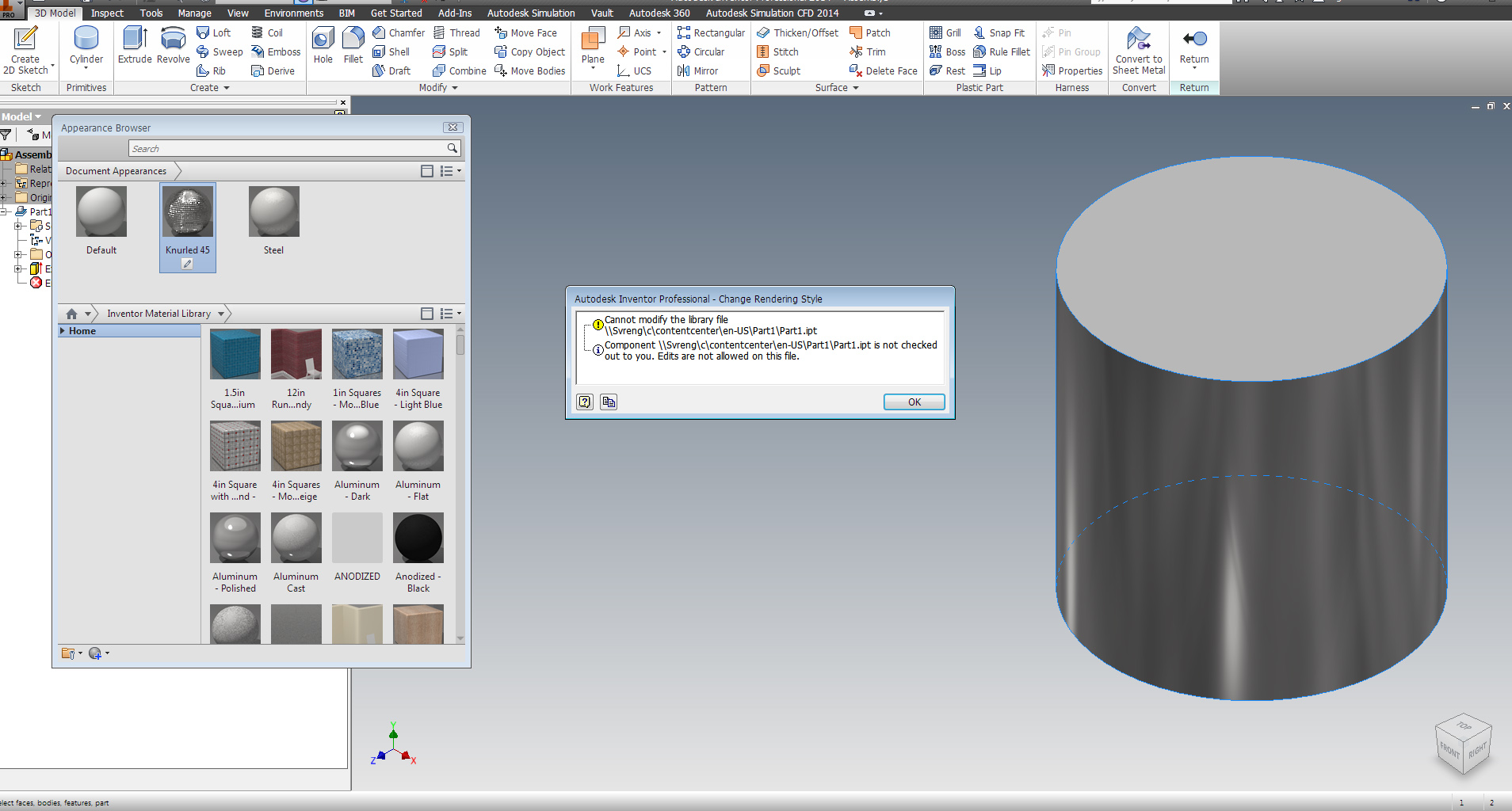Activate the Hole tool
Image resolution: width=1512 pixels, height=811 pixels.
pos(323,44)
